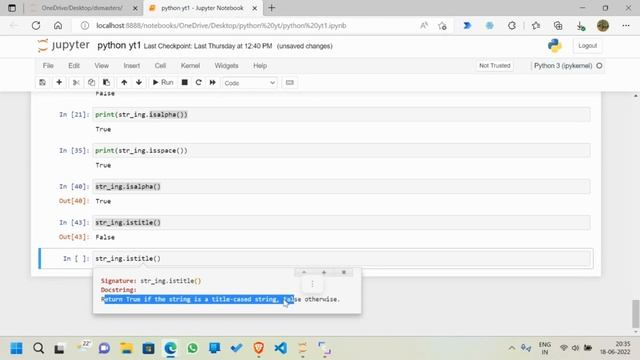This screenshot has height=360, width=640.
Task: Cut selected cells with scissors icon
Action: [76, 82]
